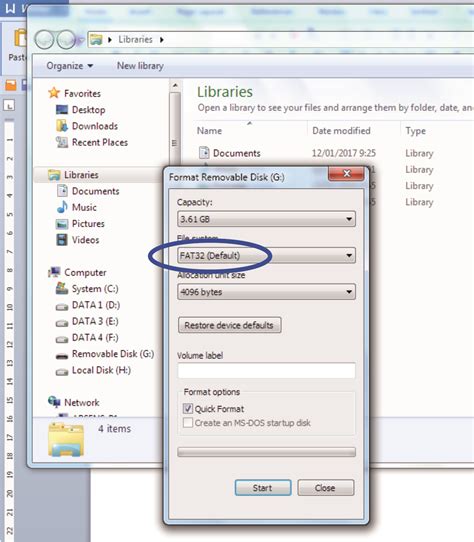The image size is (474, 542).
Task: Click the DATA 4 (F:) drive icon
Action: pos(62,339)
